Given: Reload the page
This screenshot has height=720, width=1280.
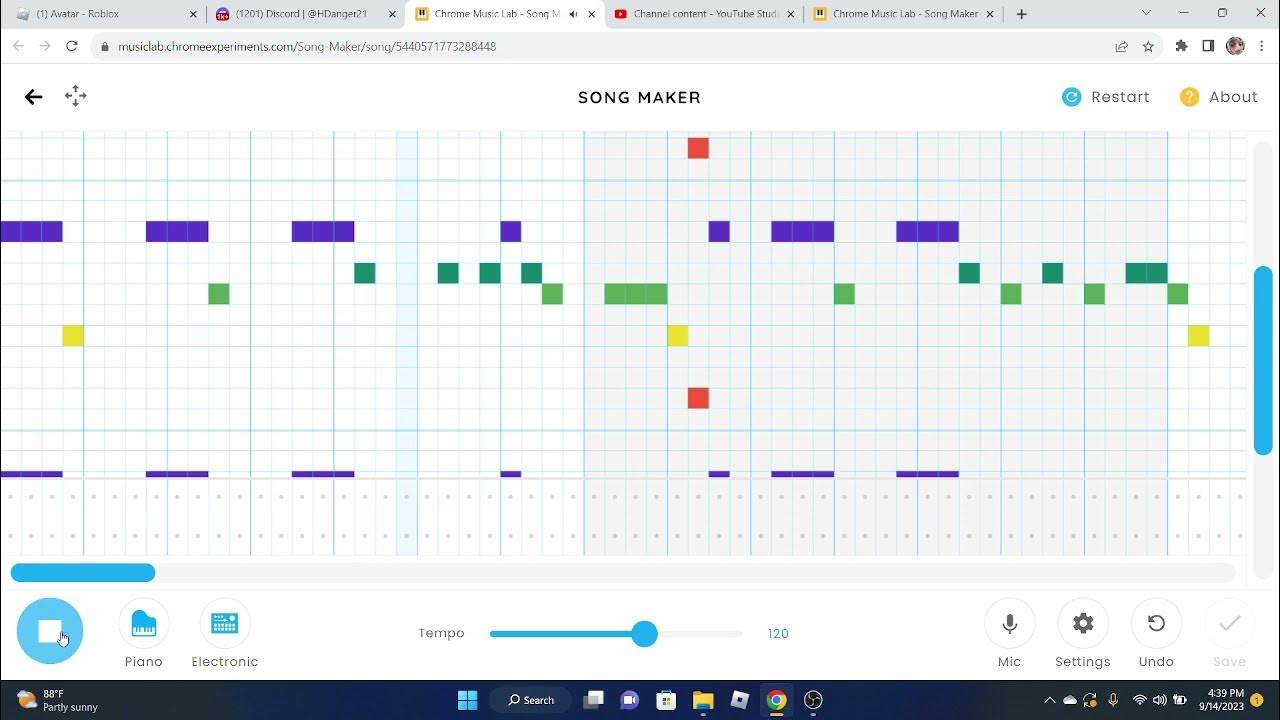Looking at the screenshot, I should 72,46.
